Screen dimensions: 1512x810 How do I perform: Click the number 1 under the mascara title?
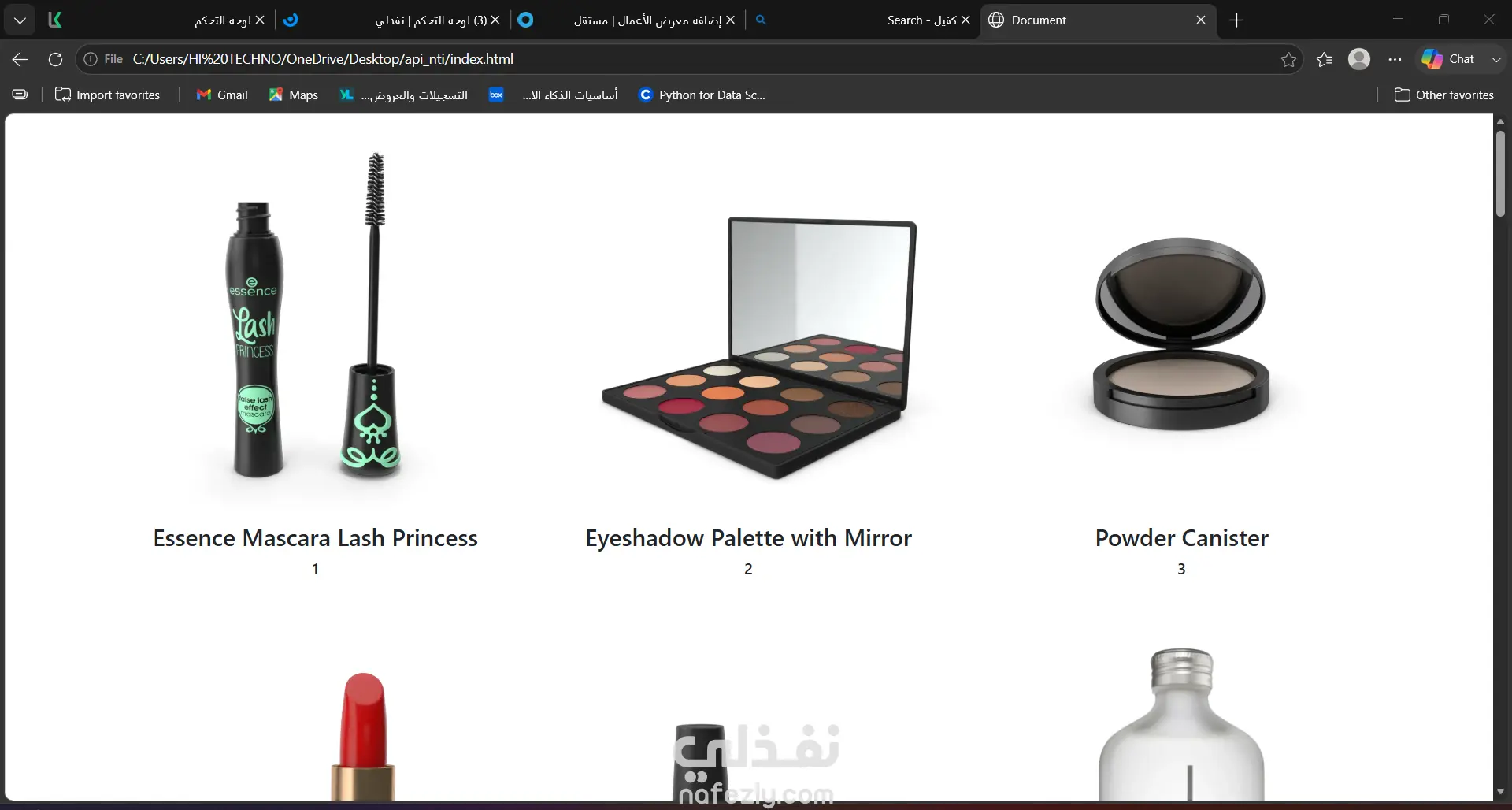[316, 569]
